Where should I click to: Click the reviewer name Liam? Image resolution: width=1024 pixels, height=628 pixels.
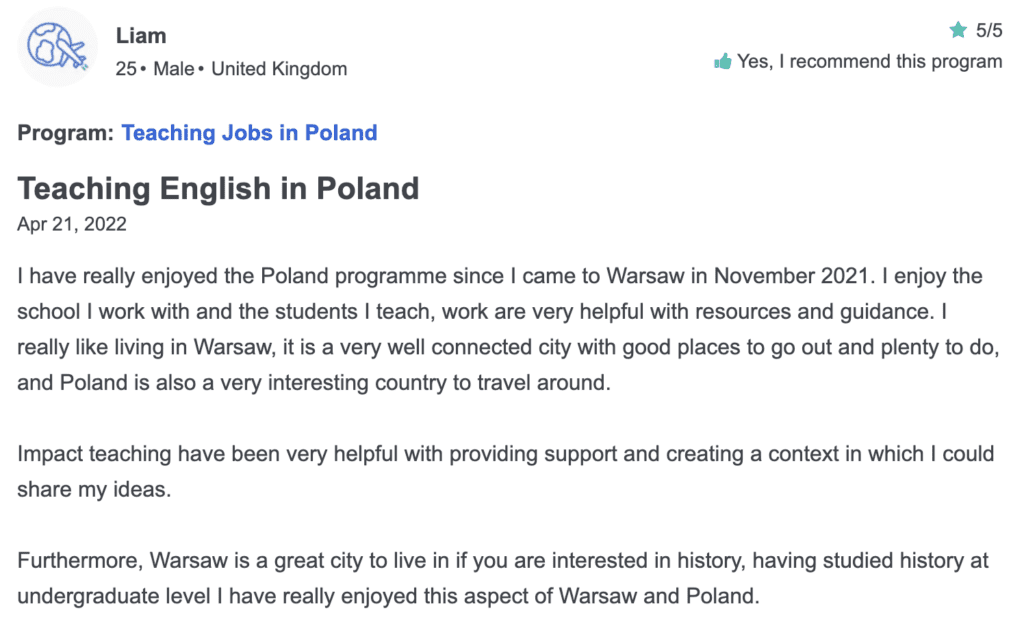pos(141,35)
